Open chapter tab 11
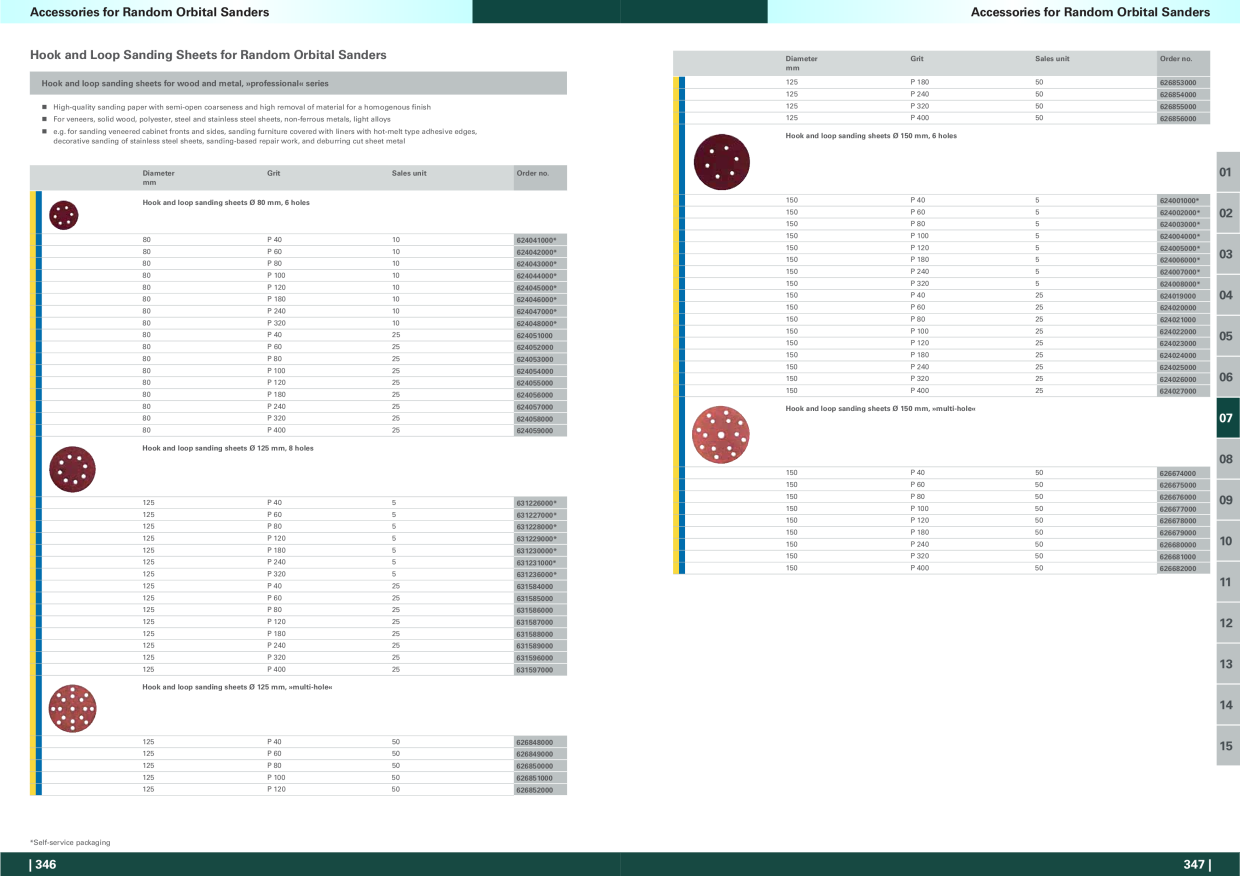 pyautogui.click(x=1228, y=582)
